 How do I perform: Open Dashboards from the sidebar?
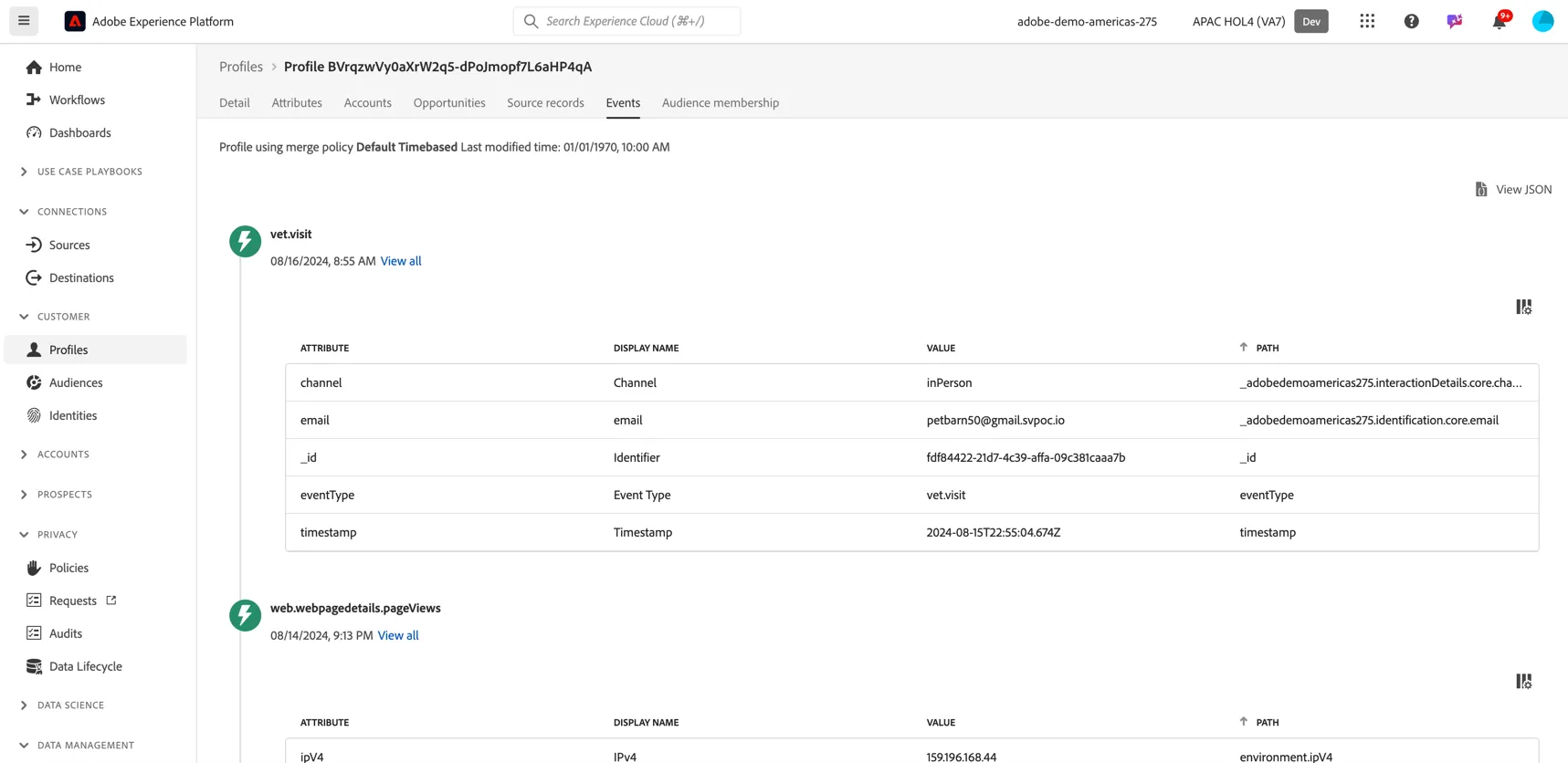click(x=79, y=132)
